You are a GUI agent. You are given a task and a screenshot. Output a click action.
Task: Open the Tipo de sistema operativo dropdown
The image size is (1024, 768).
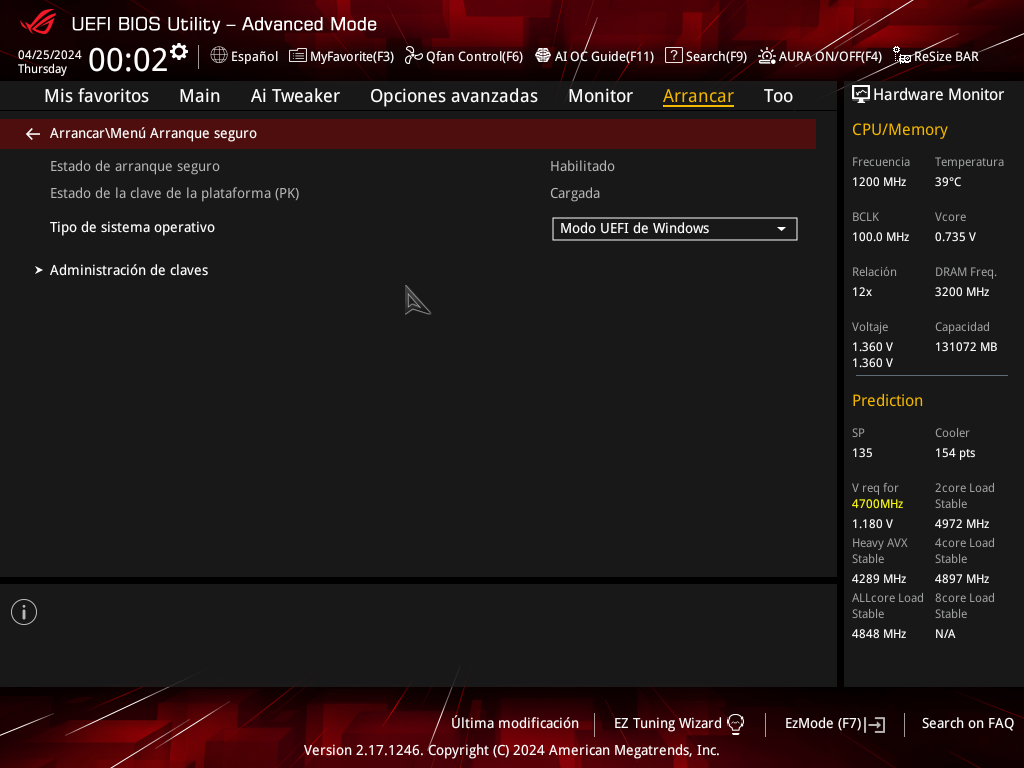pyautogui.click(x=781, y=228)
